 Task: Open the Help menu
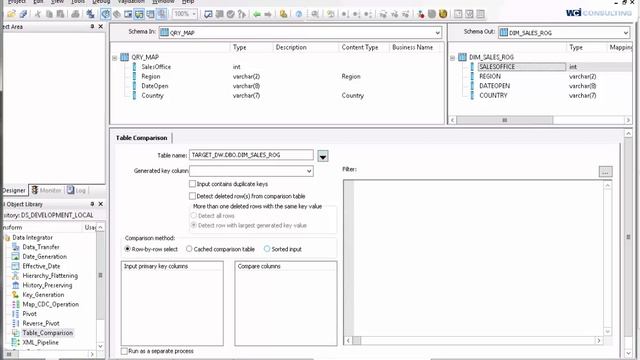pyautogui.click(x=188, y=2)
